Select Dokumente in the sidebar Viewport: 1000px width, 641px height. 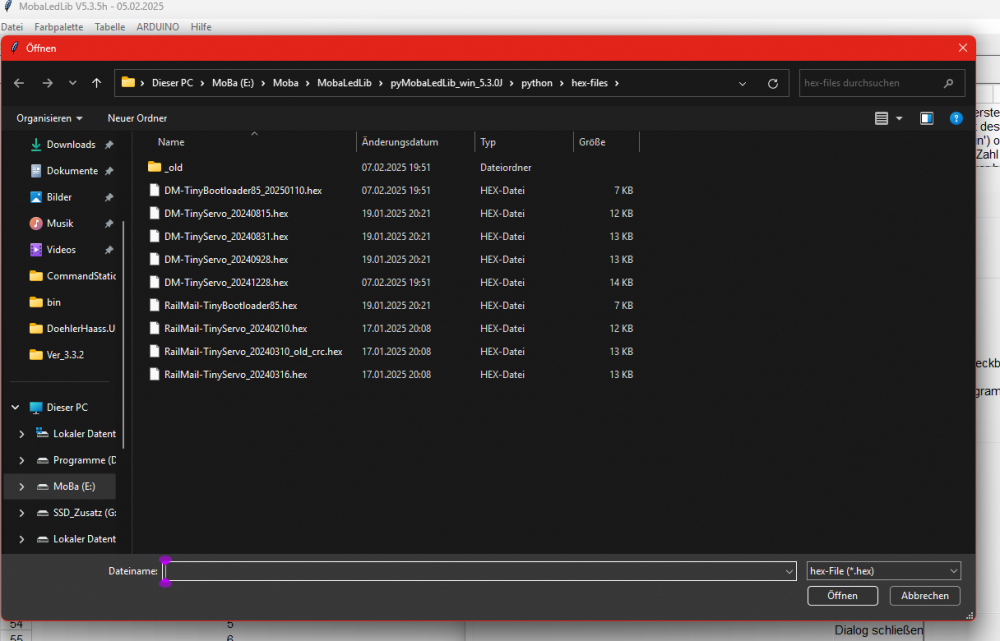[72, 171]
